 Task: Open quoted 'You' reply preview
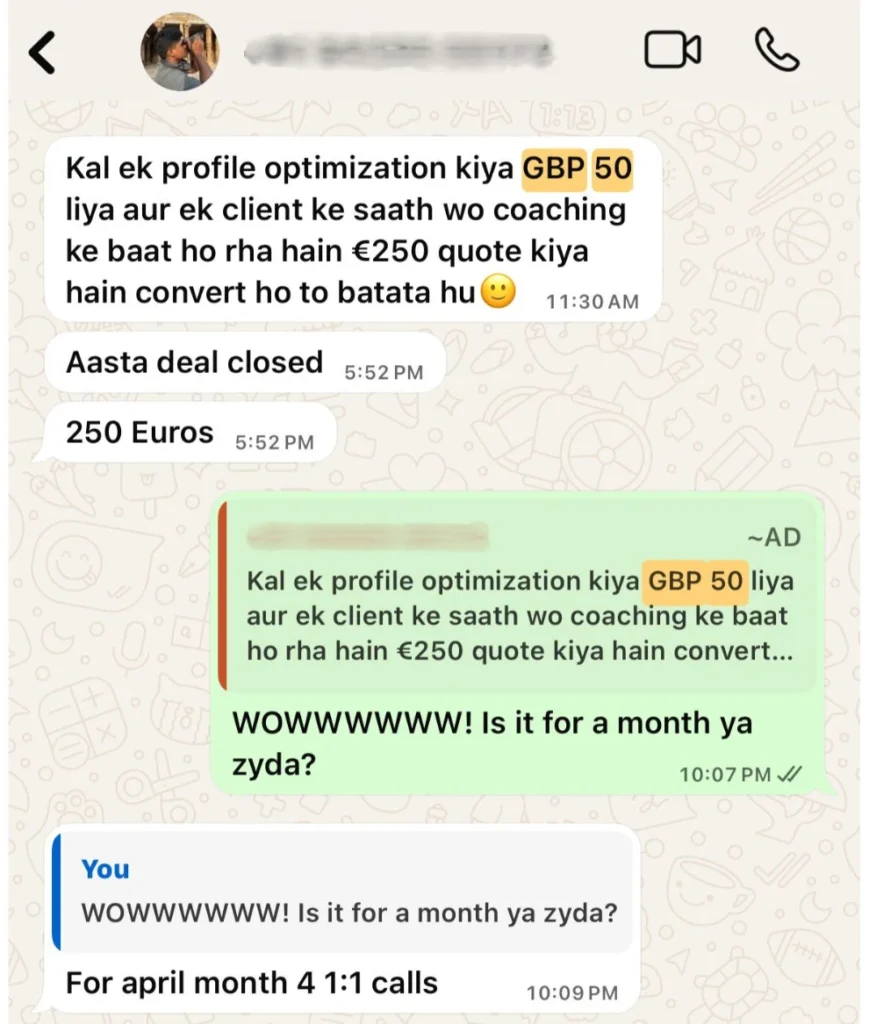click(343, 892)
